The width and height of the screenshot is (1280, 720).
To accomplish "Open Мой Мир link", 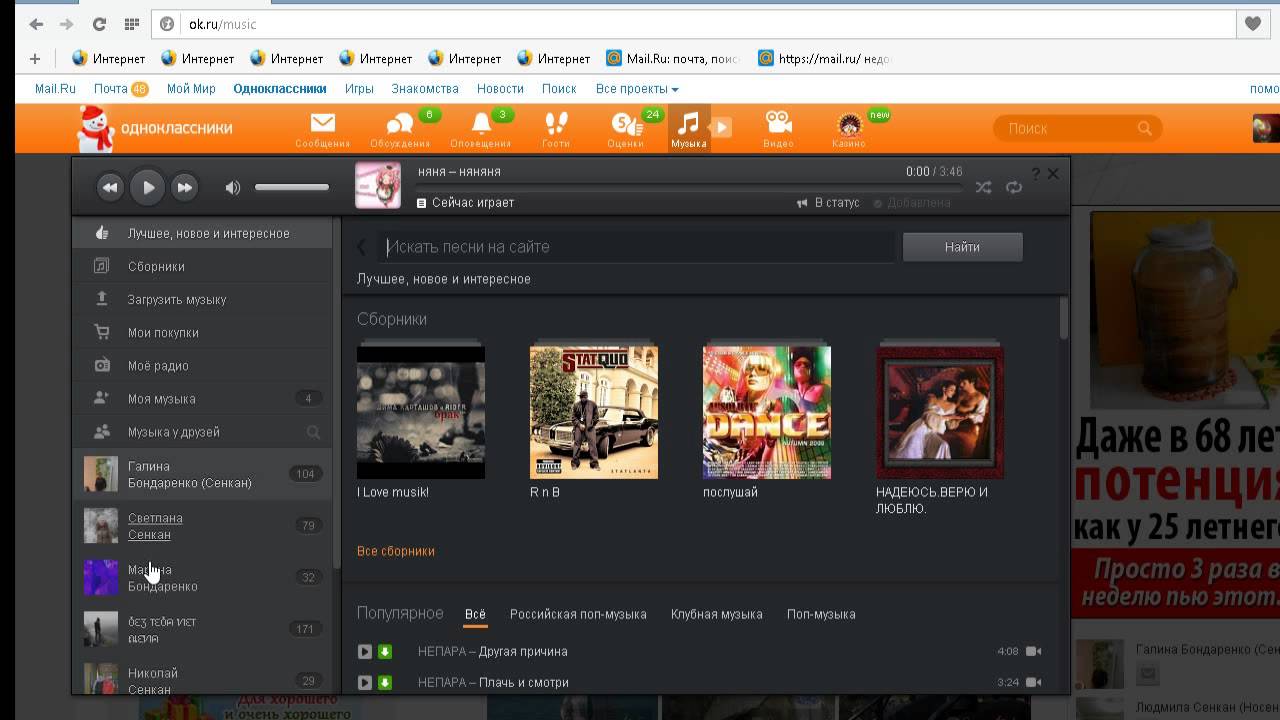I will pos(191,89).
